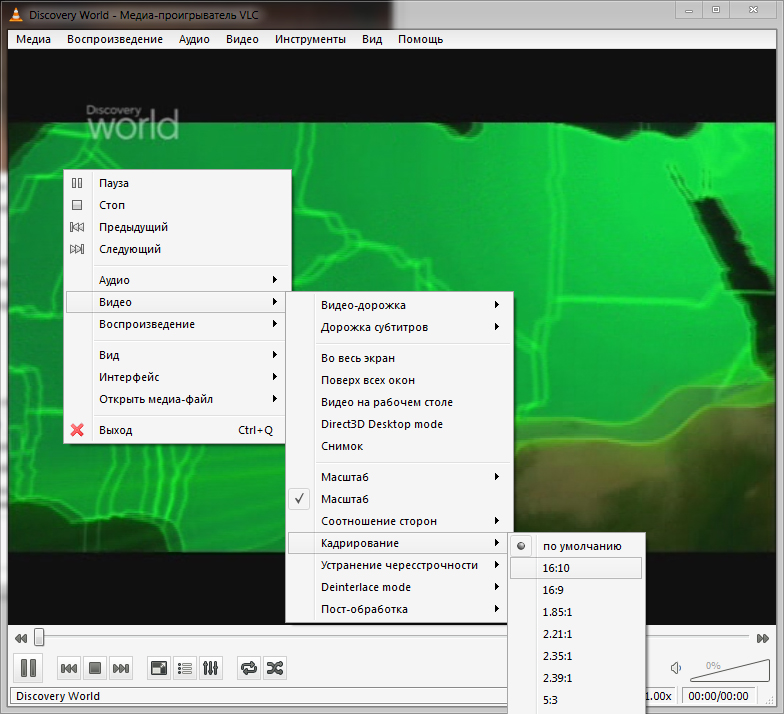The image size is (784, 714).
Task: Choose the 2.39:1 crop ratio
Action: pos(576,678)
